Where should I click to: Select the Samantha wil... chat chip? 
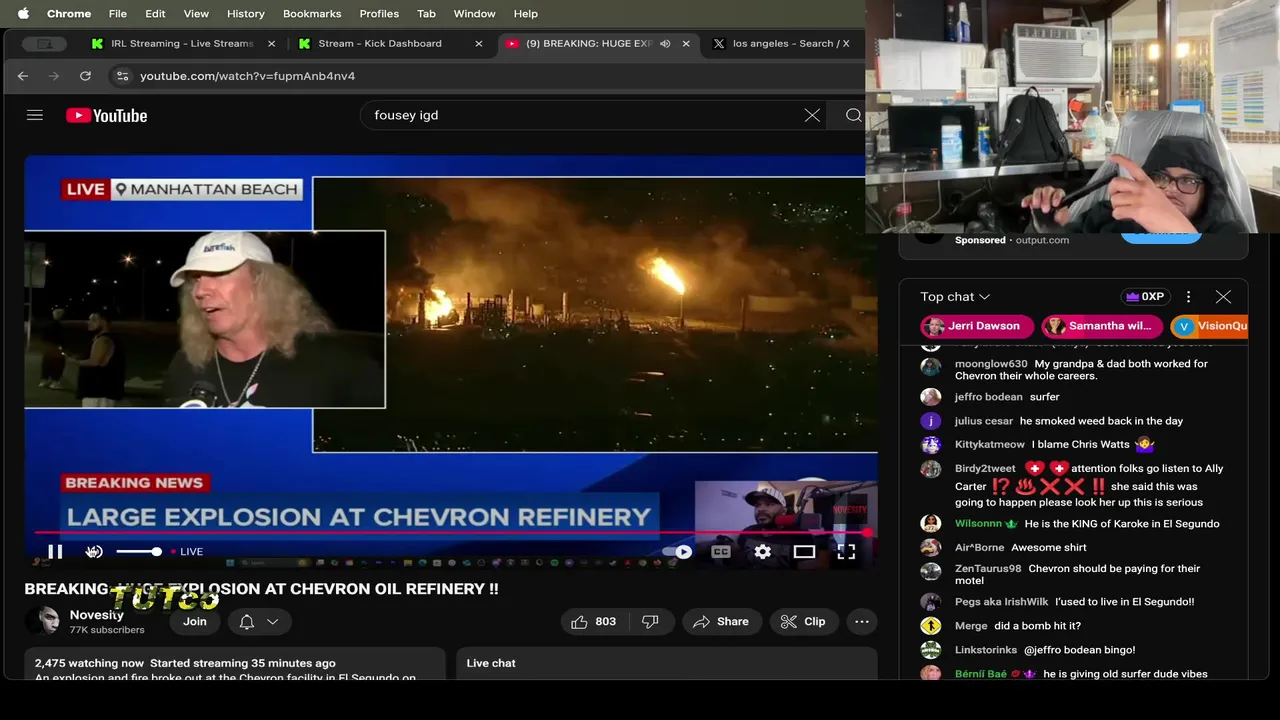[1102, 326]
